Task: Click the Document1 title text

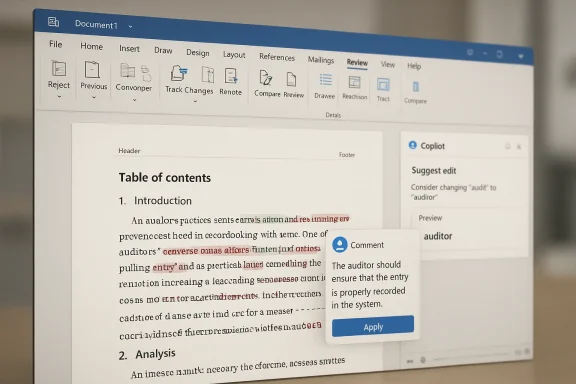Action: coord(96,25)
